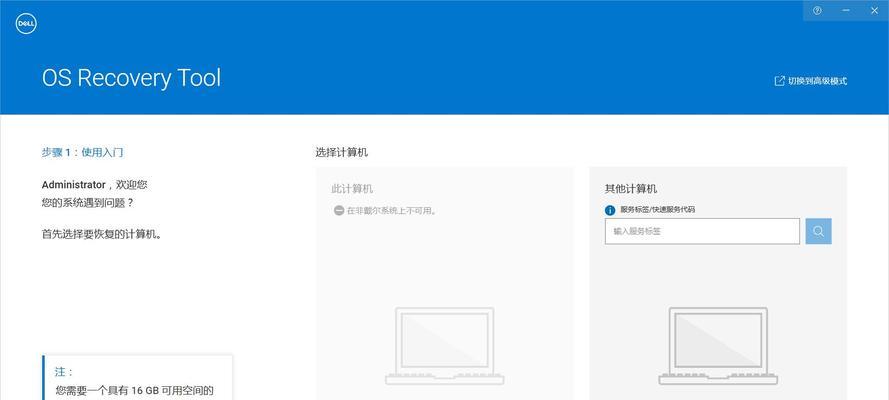Click the 服务标签/快速服务代码 label
889x400 pixels.
(x=658, y=210)
